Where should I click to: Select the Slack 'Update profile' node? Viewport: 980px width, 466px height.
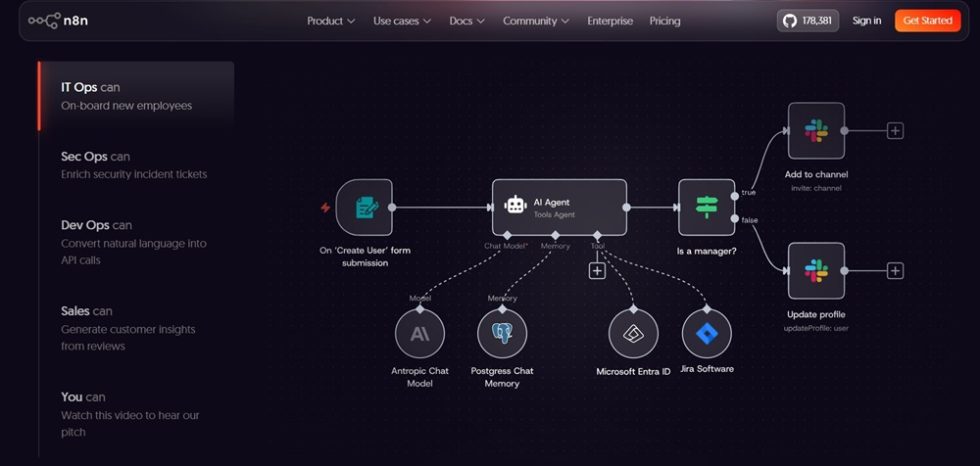[x=816, y=270]
